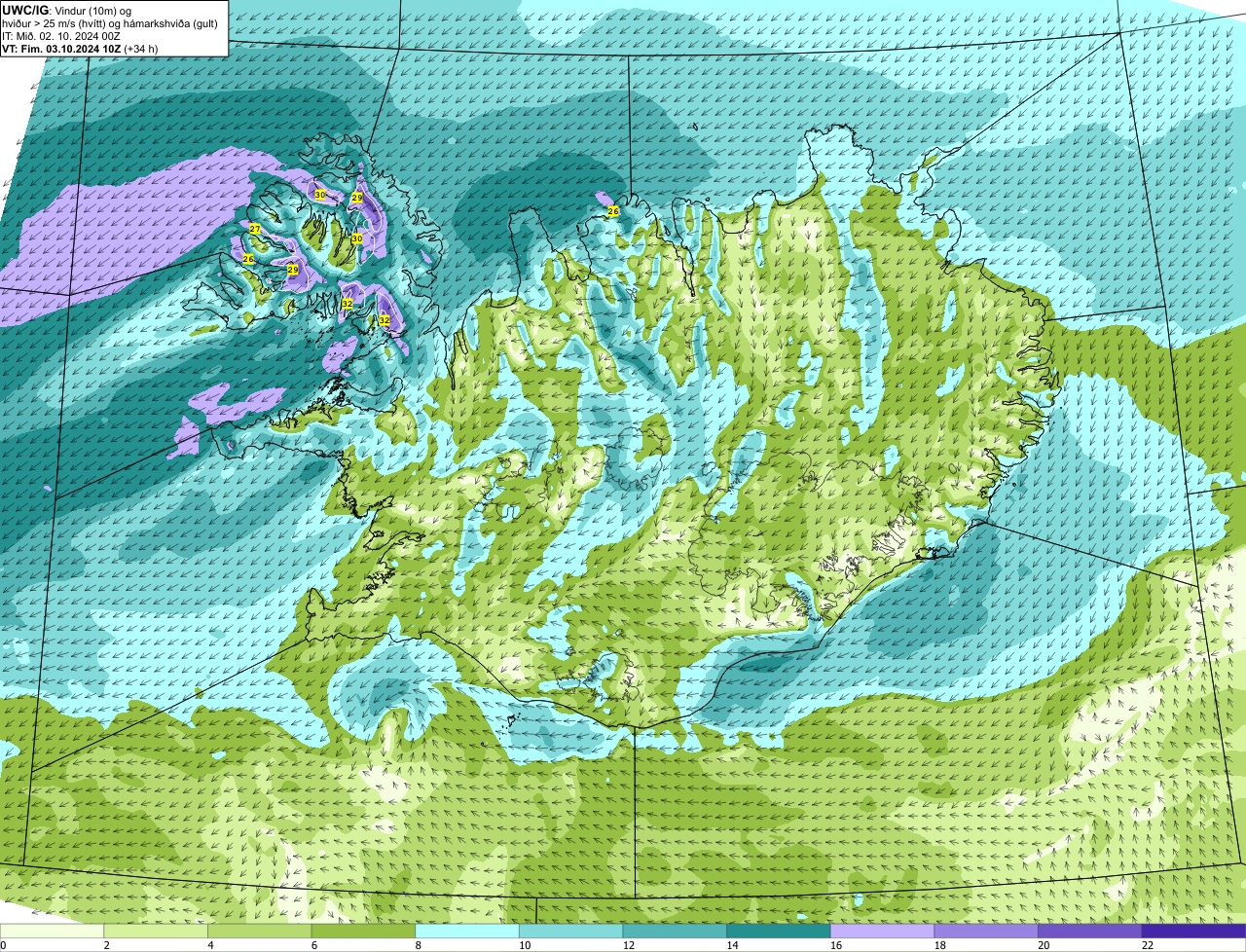This screenshot has width=1246, height=952.
Task: Pick the 6–8 m/s olive green legend swatch
Action: click(x=363, y=931)
